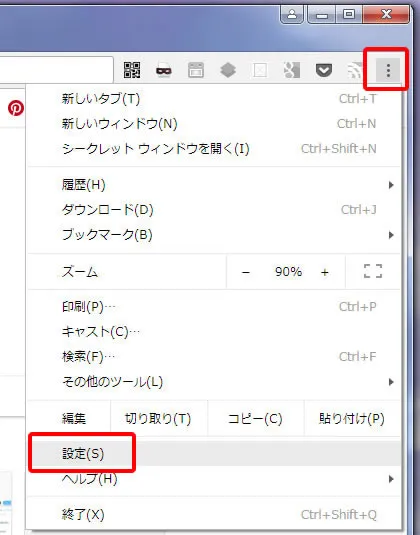Click the Pinterest icon on the page

click(x=16, y=108)
